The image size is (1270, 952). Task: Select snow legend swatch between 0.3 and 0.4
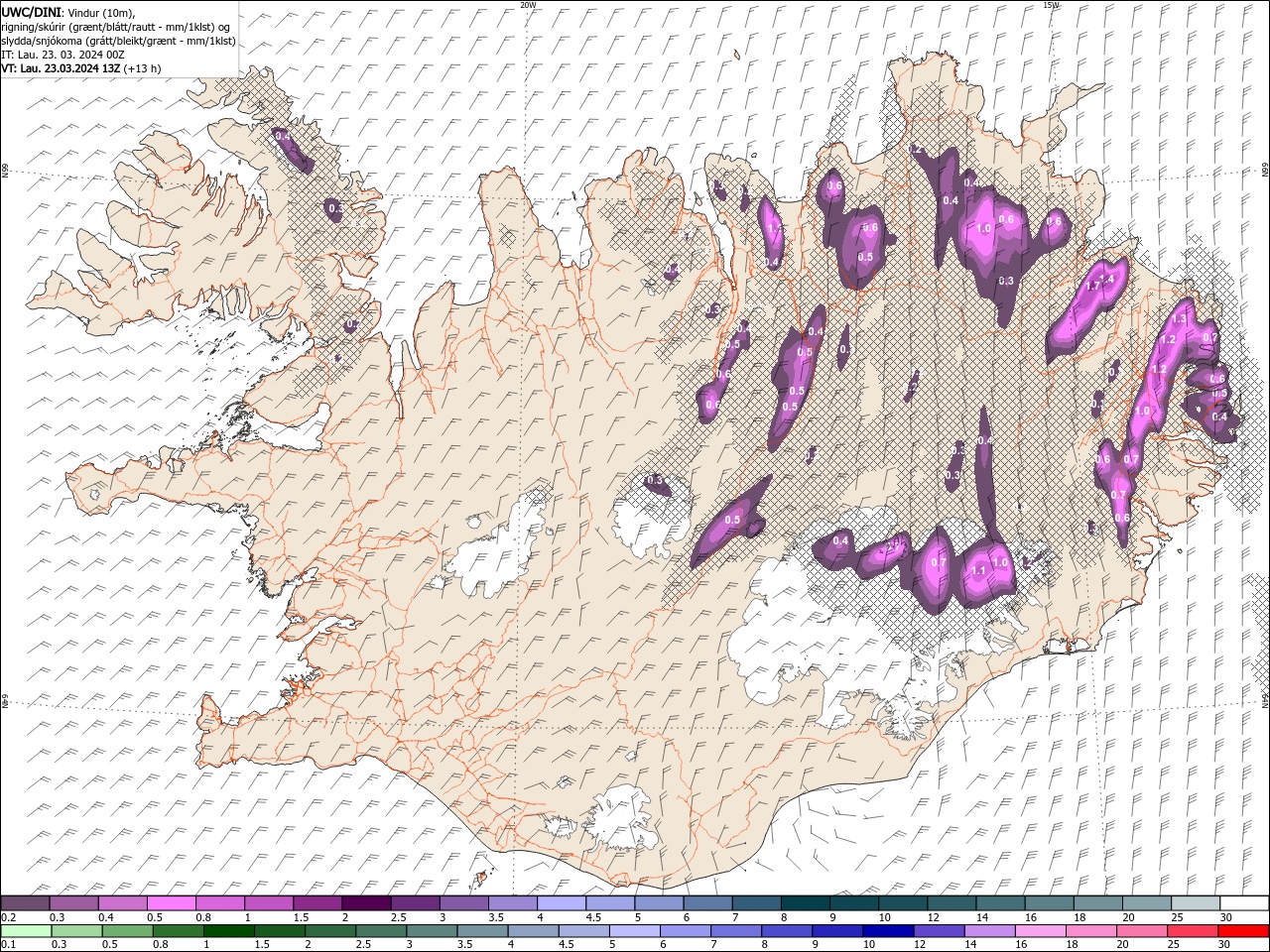pyautogui.click(x=74, y=903)
